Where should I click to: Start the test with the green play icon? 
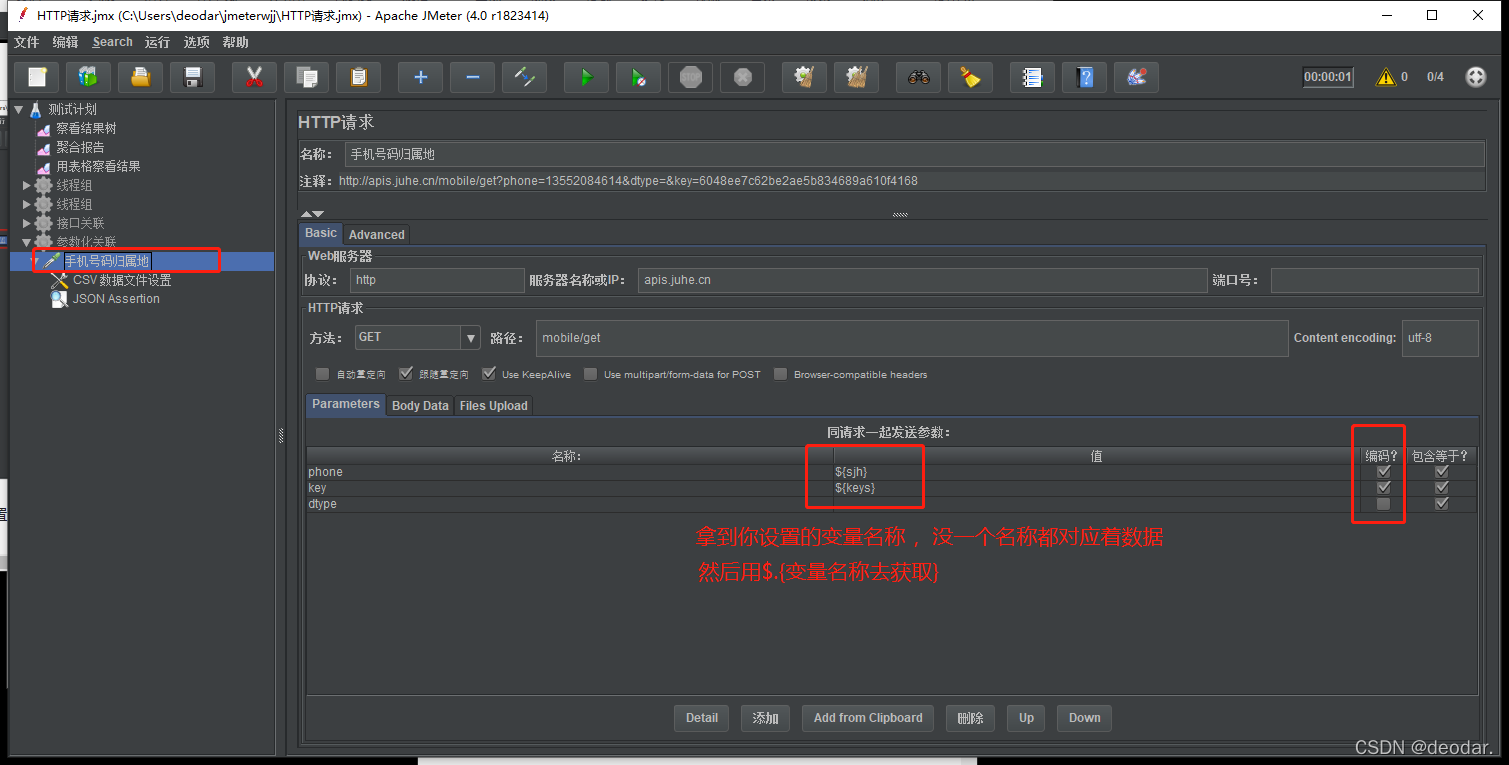tap(586, 77)
